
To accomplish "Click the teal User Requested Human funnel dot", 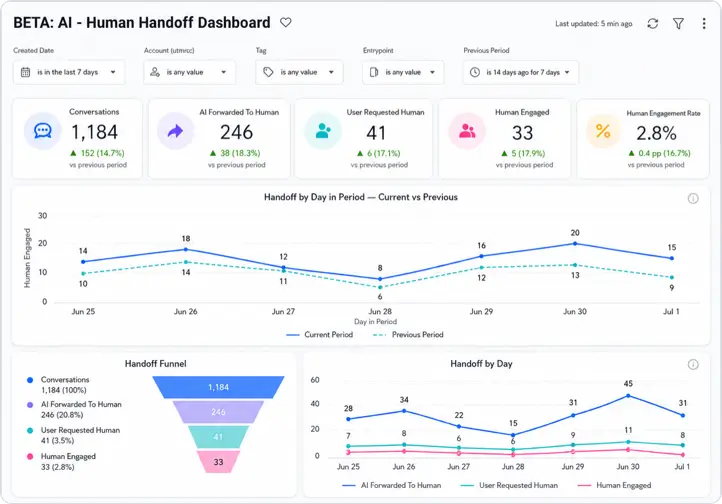I will click(30, 431).
